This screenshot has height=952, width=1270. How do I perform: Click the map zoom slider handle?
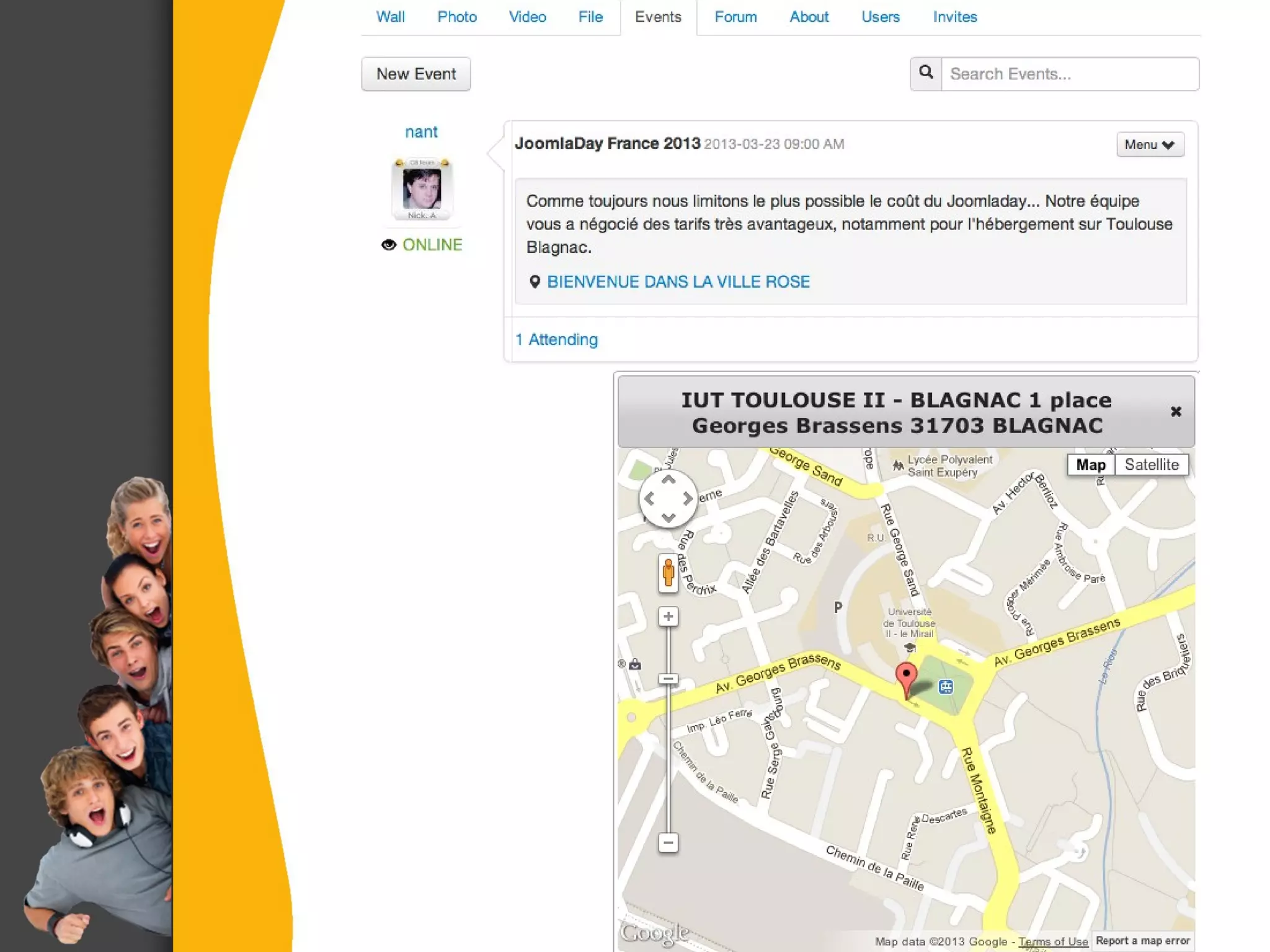click(x=668, y=679)
